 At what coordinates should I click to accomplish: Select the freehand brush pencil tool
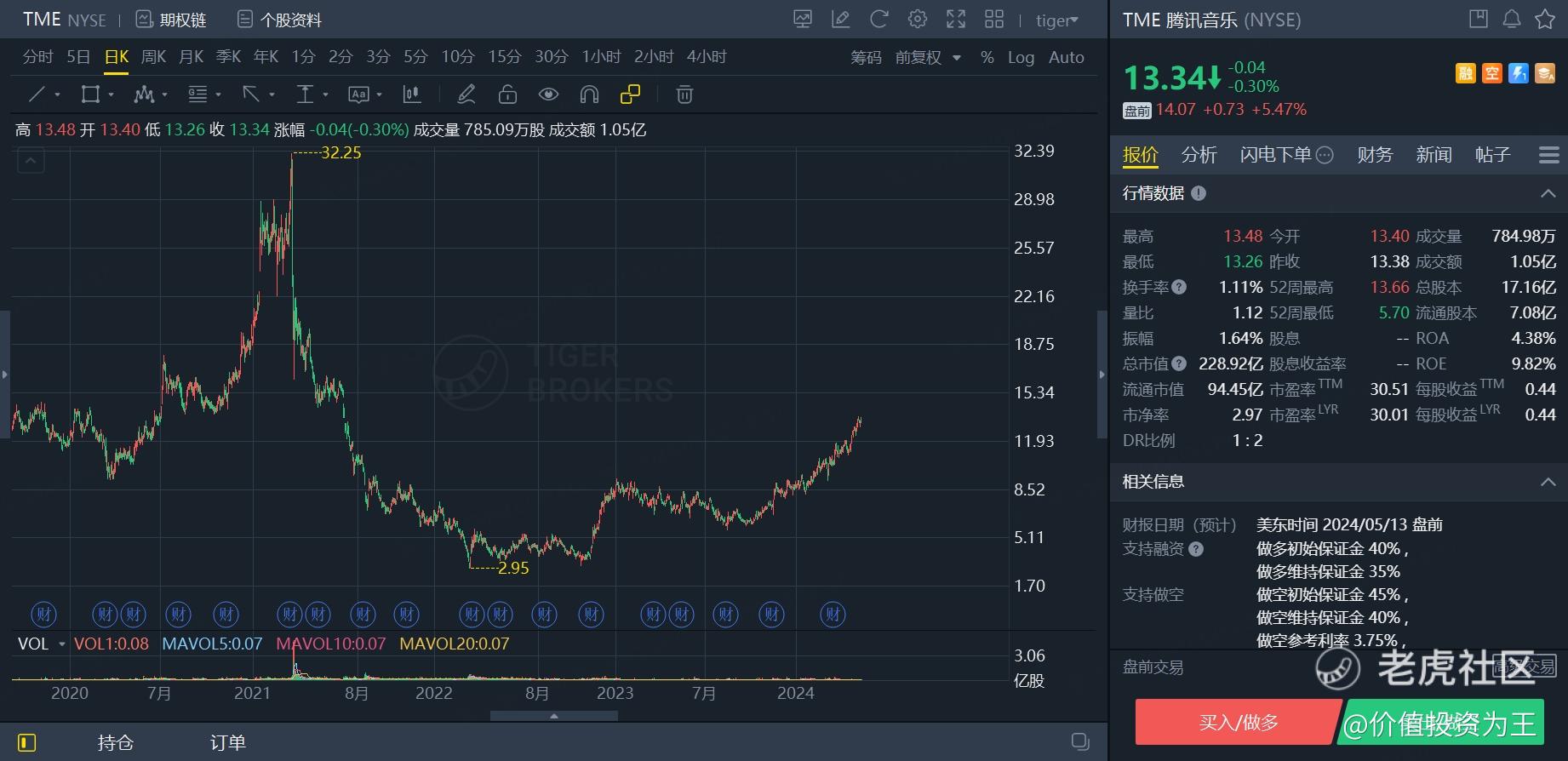pos(466,94)
